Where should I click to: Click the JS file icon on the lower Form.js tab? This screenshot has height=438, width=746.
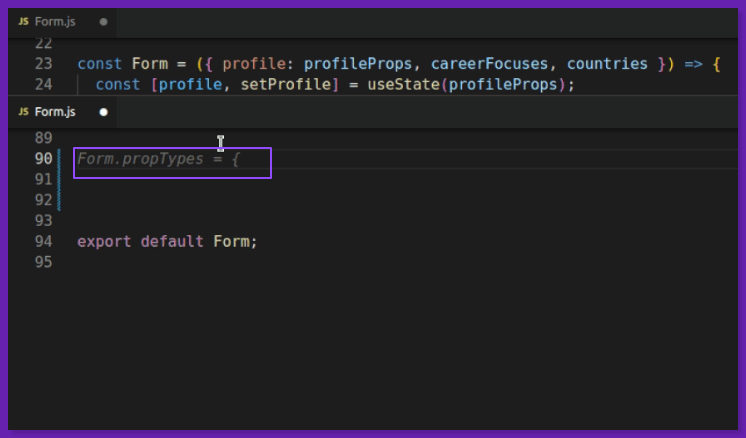(x=23, y=112)
